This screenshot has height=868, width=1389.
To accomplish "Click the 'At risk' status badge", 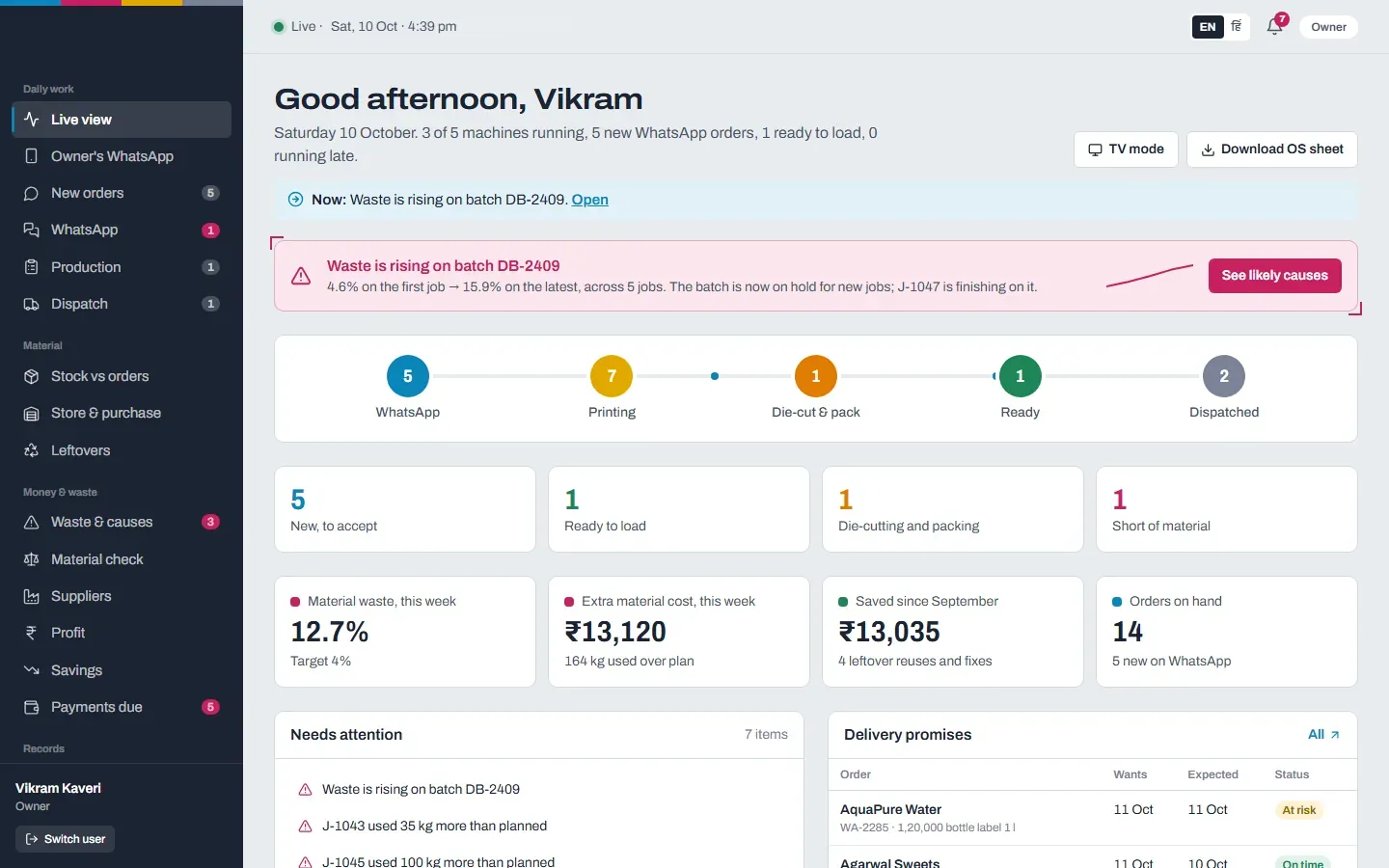I will (x=1299, y=810).
